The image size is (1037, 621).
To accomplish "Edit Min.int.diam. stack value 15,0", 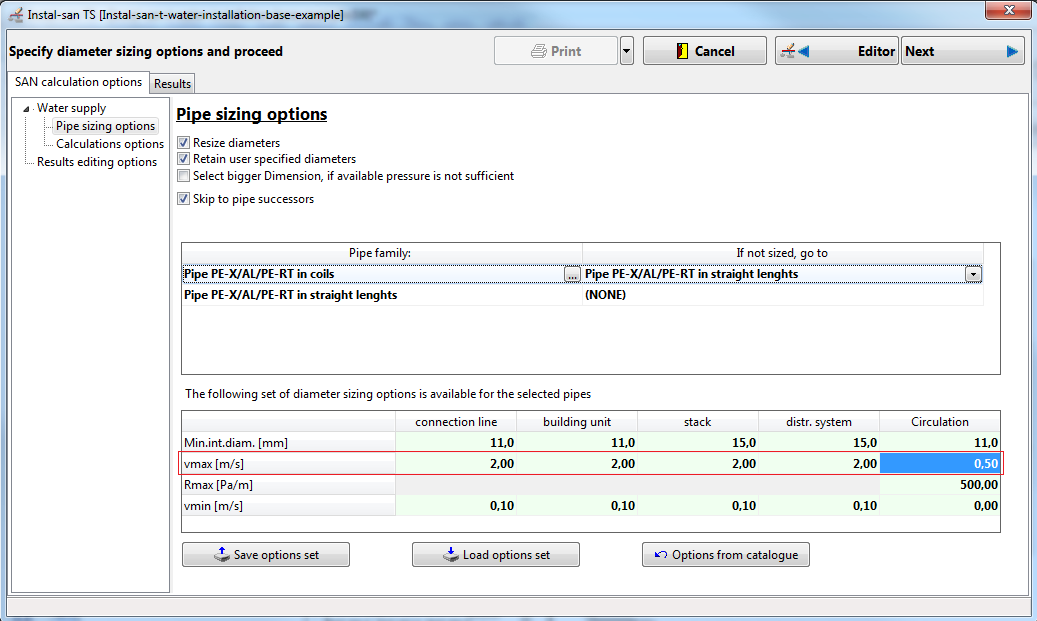I will pyautogui.click(x=698, y=442).
